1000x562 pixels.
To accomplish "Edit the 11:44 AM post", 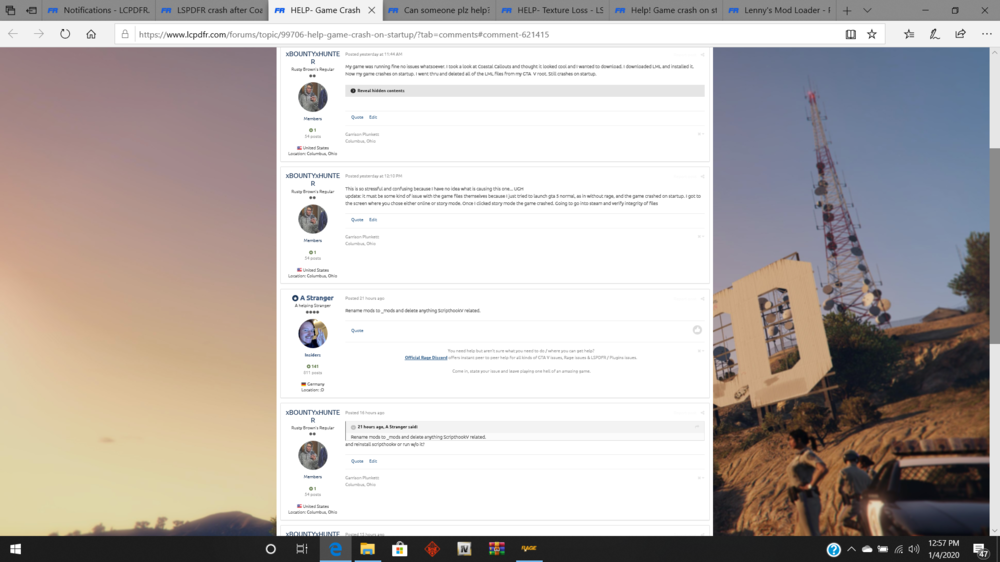I will coord(373,117).
